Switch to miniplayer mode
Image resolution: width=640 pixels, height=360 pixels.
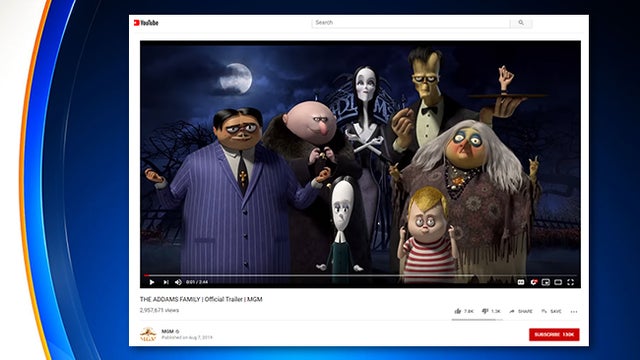point(546,282)
